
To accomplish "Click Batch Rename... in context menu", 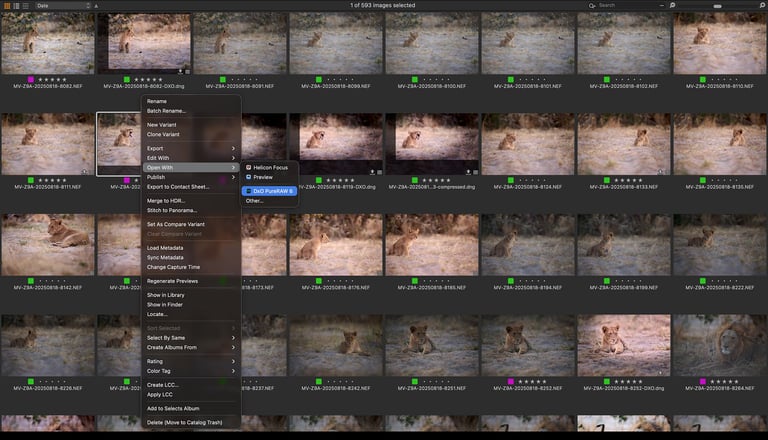I will (x=167, y=111).
